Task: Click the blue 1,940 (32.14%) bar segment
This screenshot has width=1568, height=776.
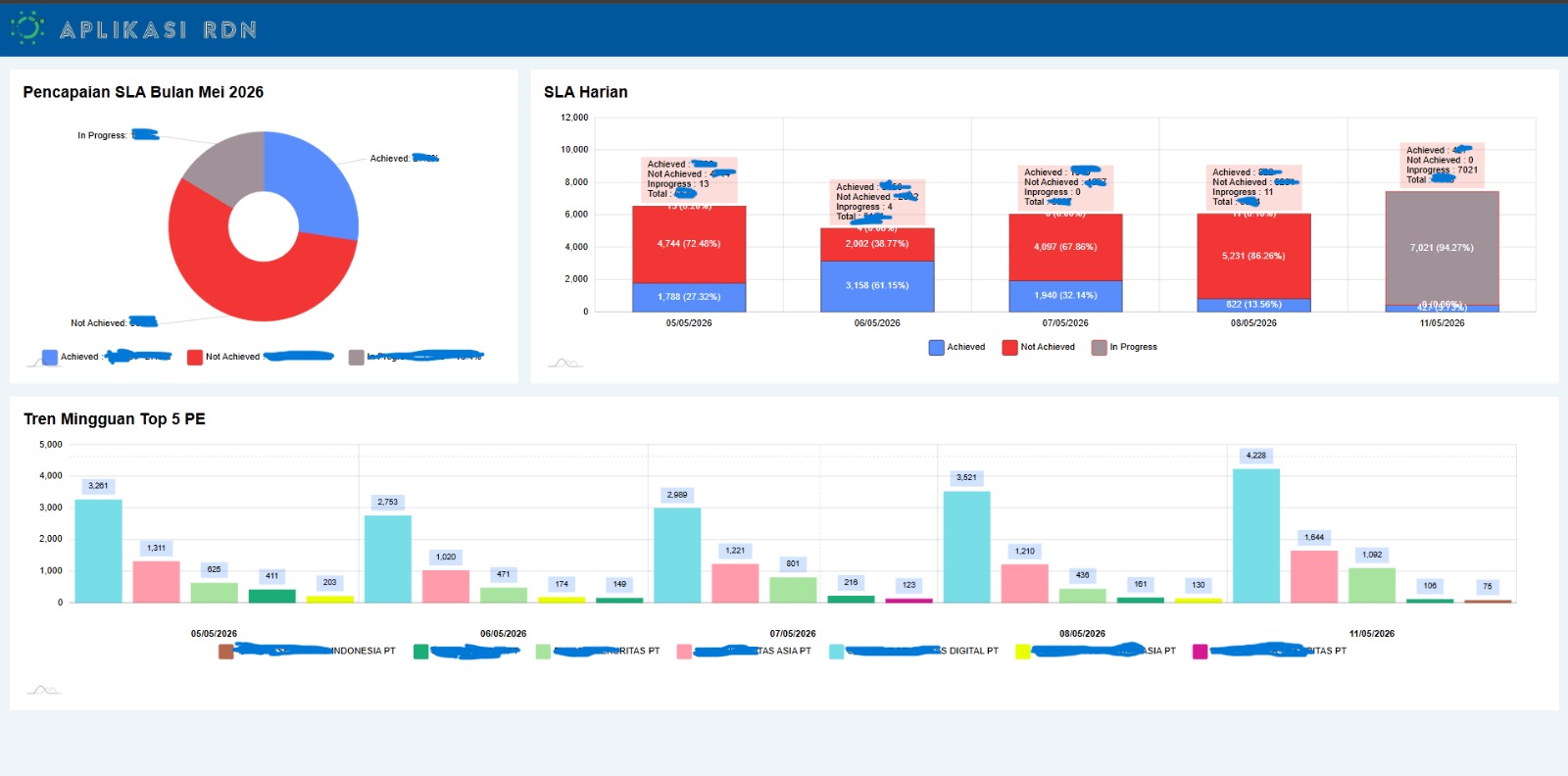Action: point(1065,296)
